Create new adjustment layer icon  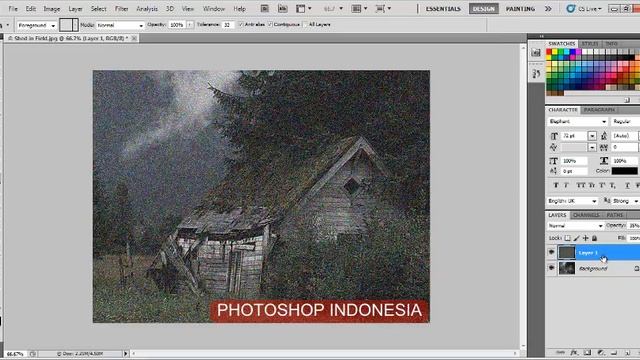pos(601,352)
